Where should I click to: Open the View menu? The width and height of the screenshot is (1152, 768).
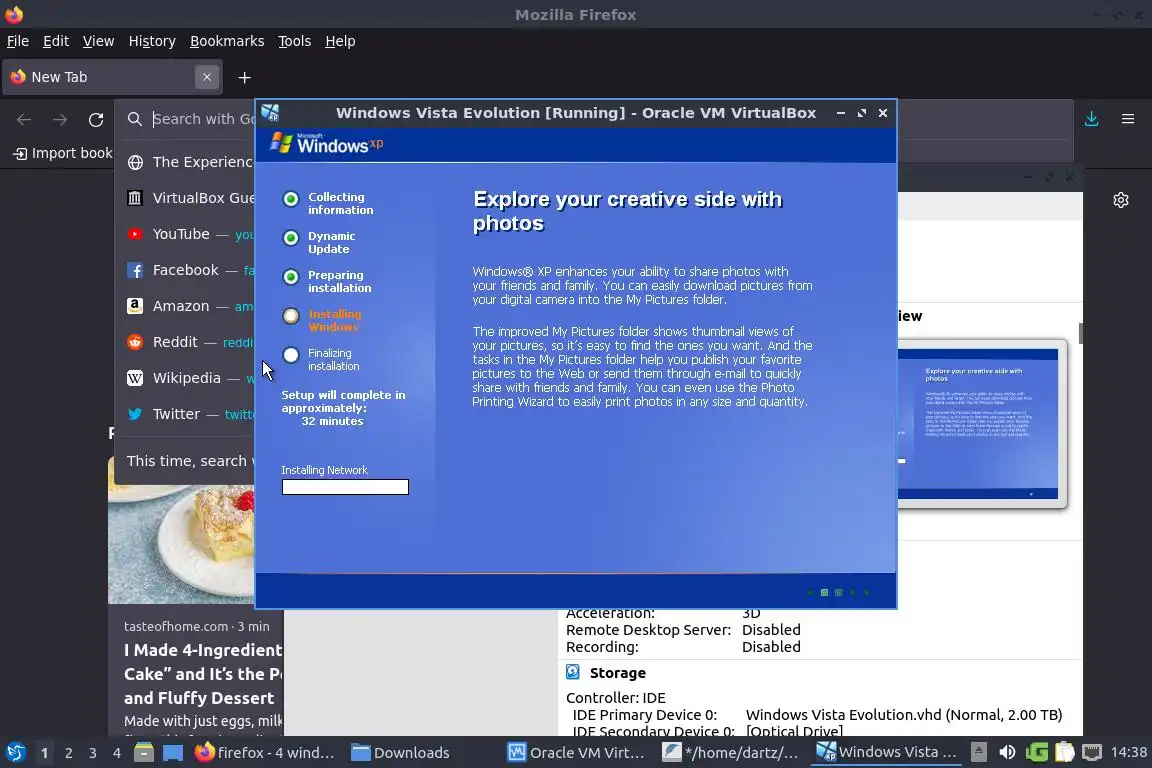[98, 41]
